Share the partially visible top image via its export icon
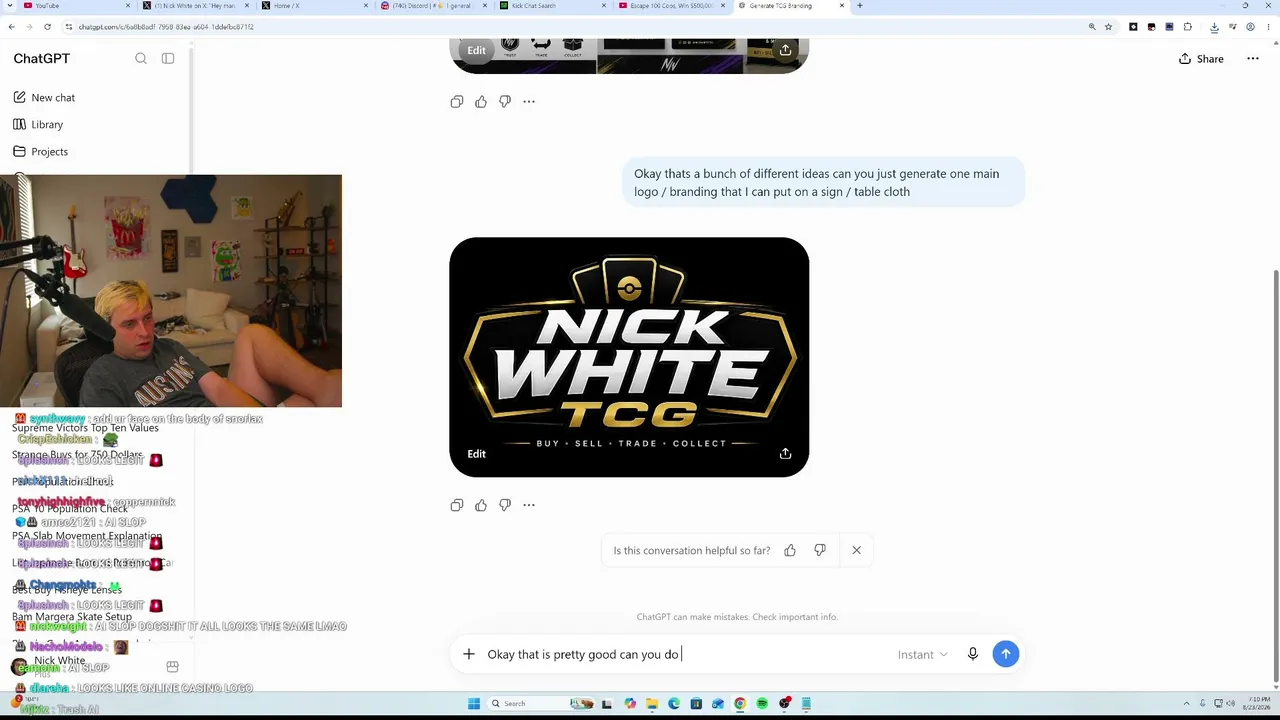The image size is (1280, 720). pos(786,50)
